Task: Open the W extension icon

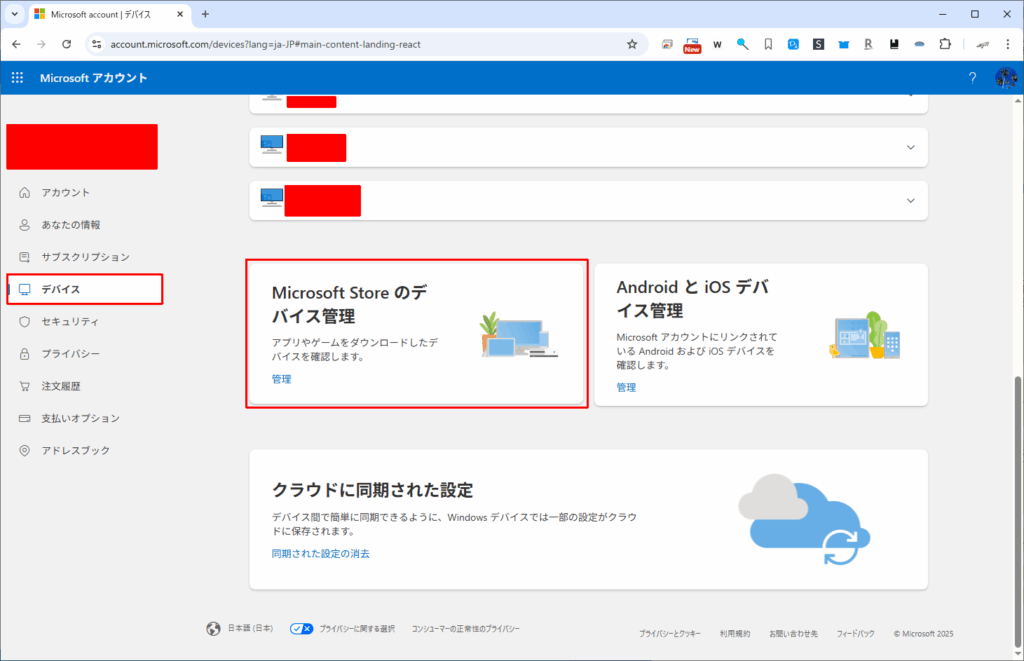Action: 717,44
